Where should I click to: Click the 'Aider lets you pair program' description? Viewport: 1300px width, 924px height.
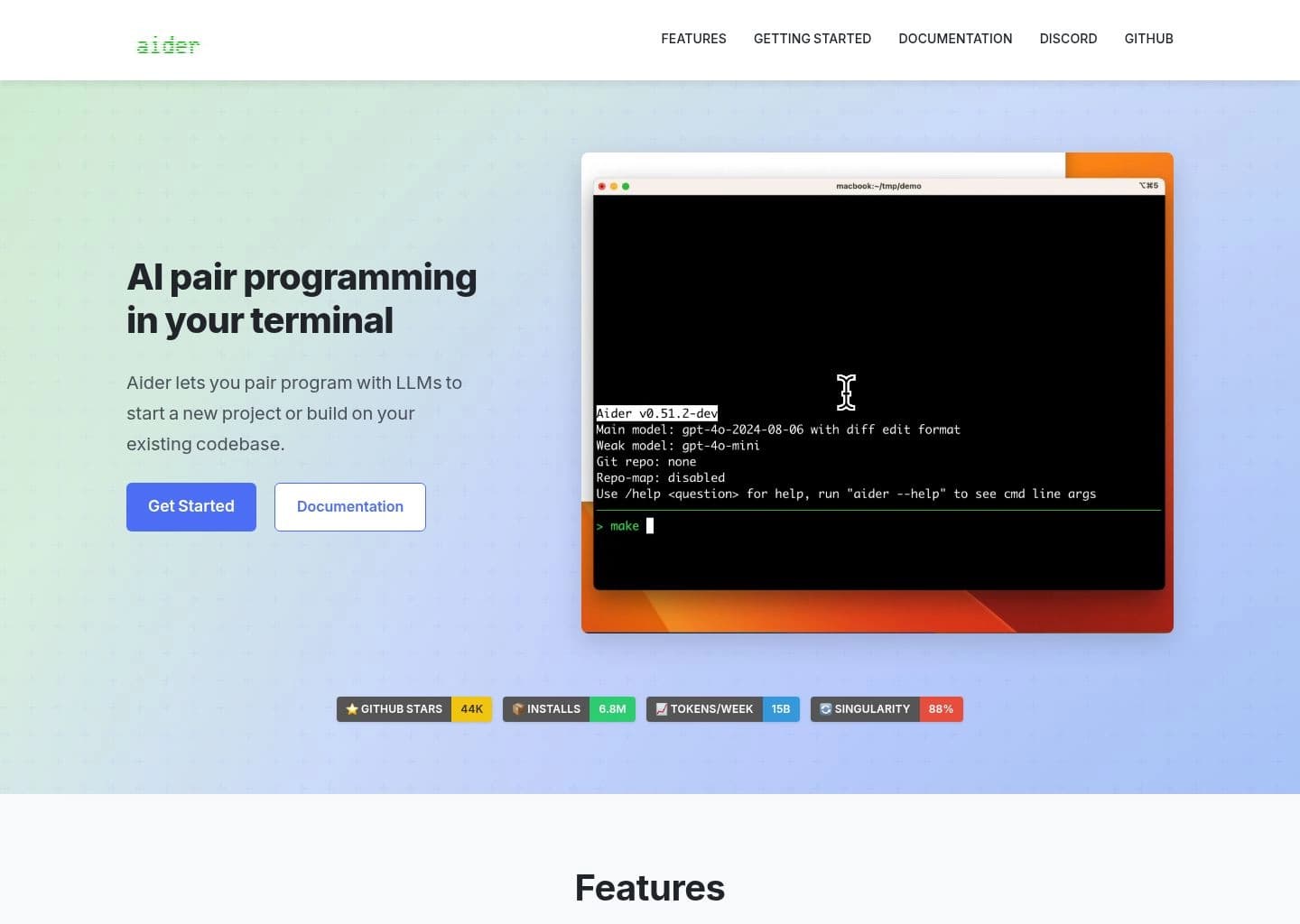pos(294,413)
